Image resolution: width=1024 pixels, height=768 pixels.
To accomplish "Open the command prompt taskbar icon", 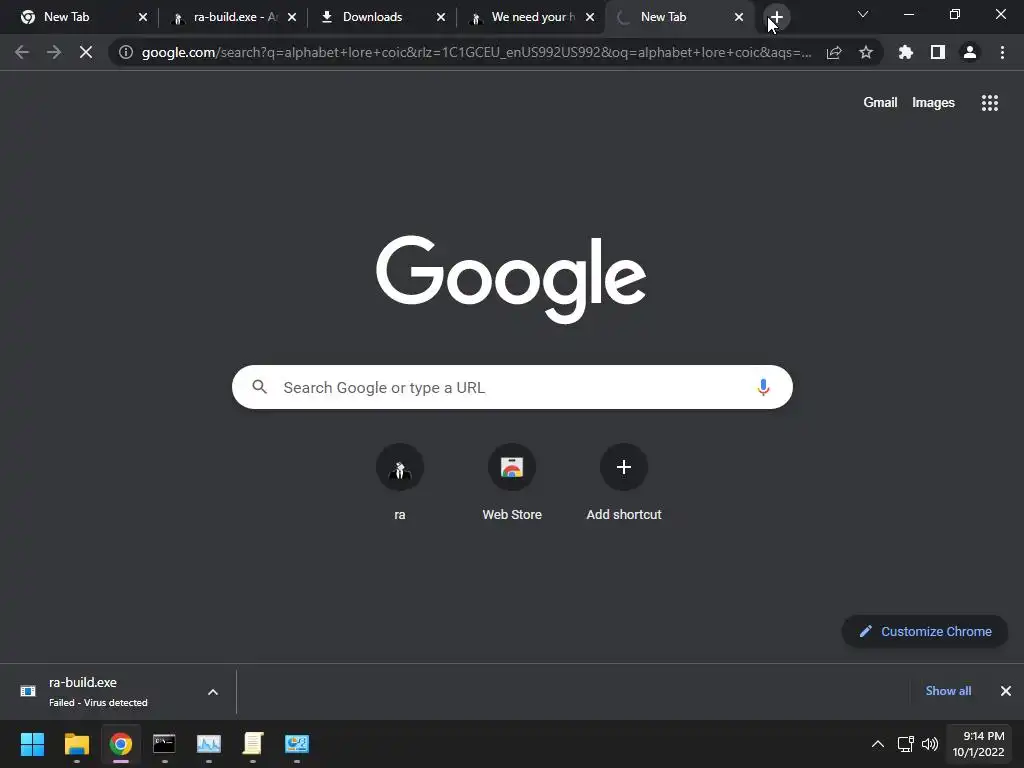I will [165, 744].
